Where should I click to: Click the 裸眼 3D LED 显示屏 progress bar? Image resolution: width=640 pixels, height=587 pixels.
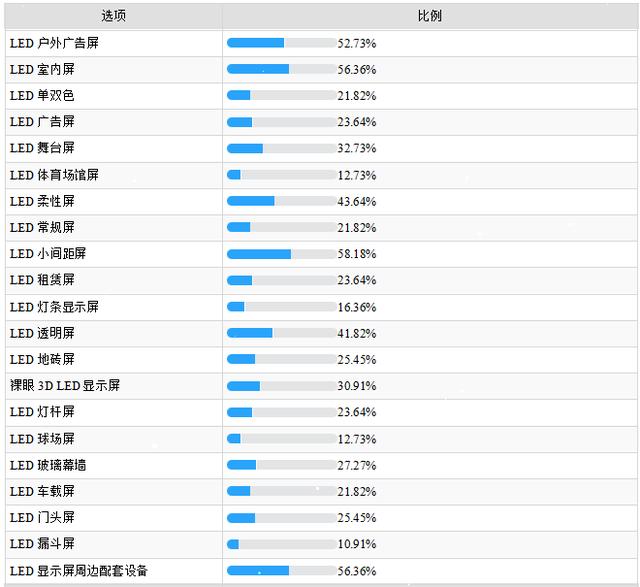pyautogui.click(x=281, y=386)
